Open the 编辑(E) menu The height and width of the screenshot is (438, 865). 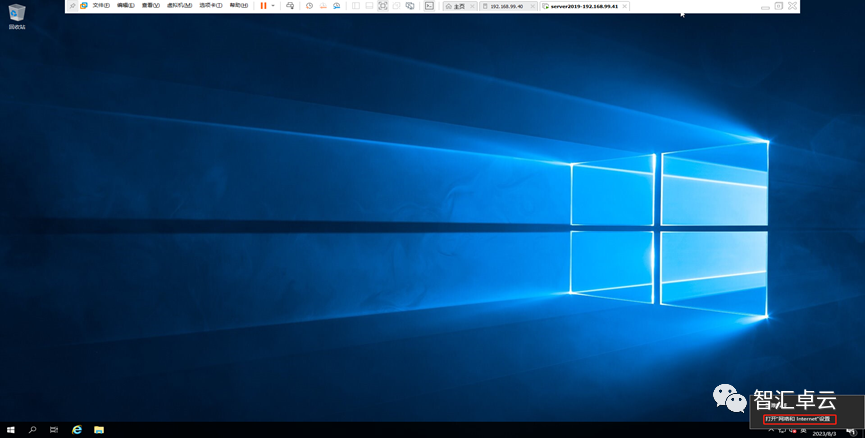click(x=126, y=6)
